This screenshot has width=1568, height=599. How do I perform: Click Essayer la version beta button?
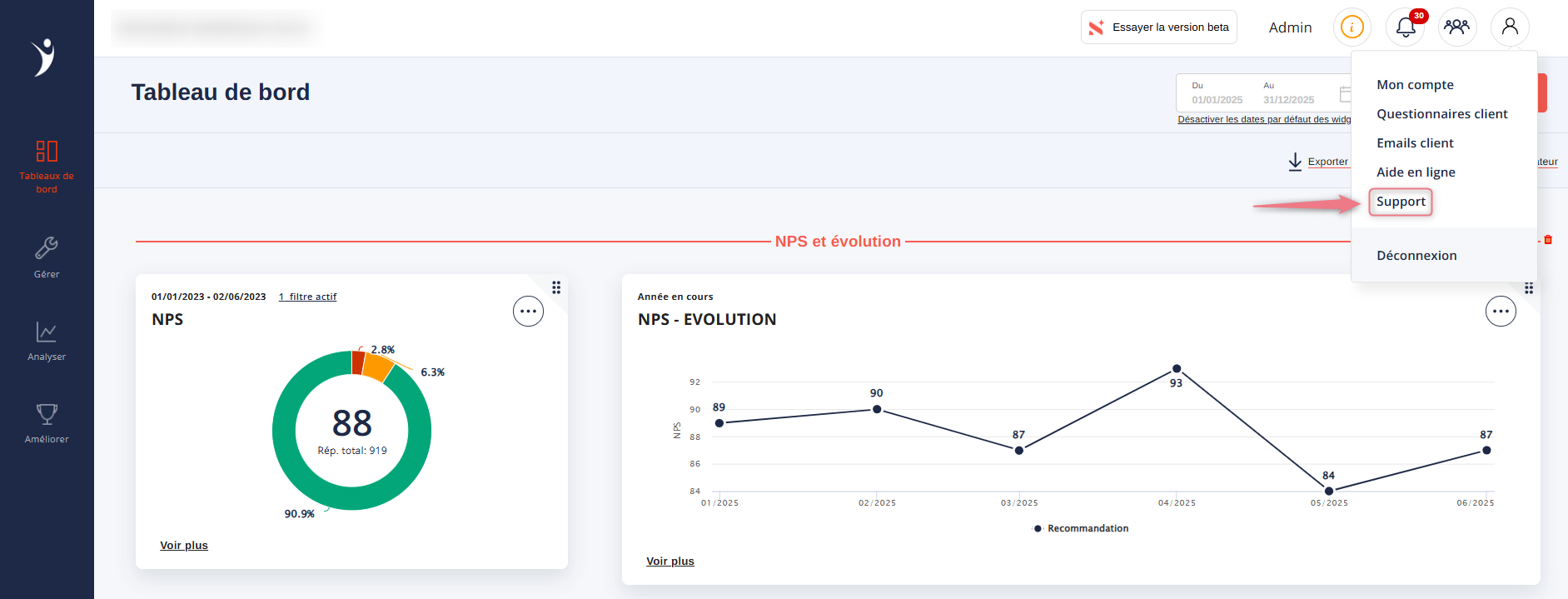(x=1158, y=27)
